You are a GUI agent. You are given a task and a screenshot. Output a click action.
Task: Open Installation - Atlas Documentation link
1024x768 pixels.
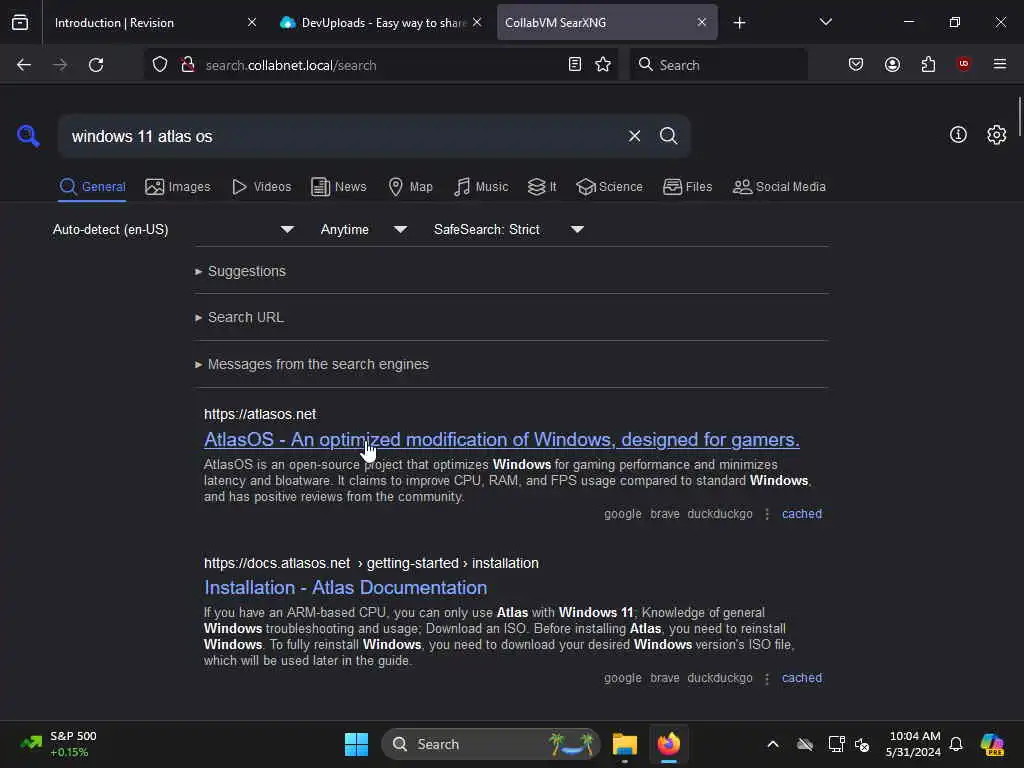[345, 587]
